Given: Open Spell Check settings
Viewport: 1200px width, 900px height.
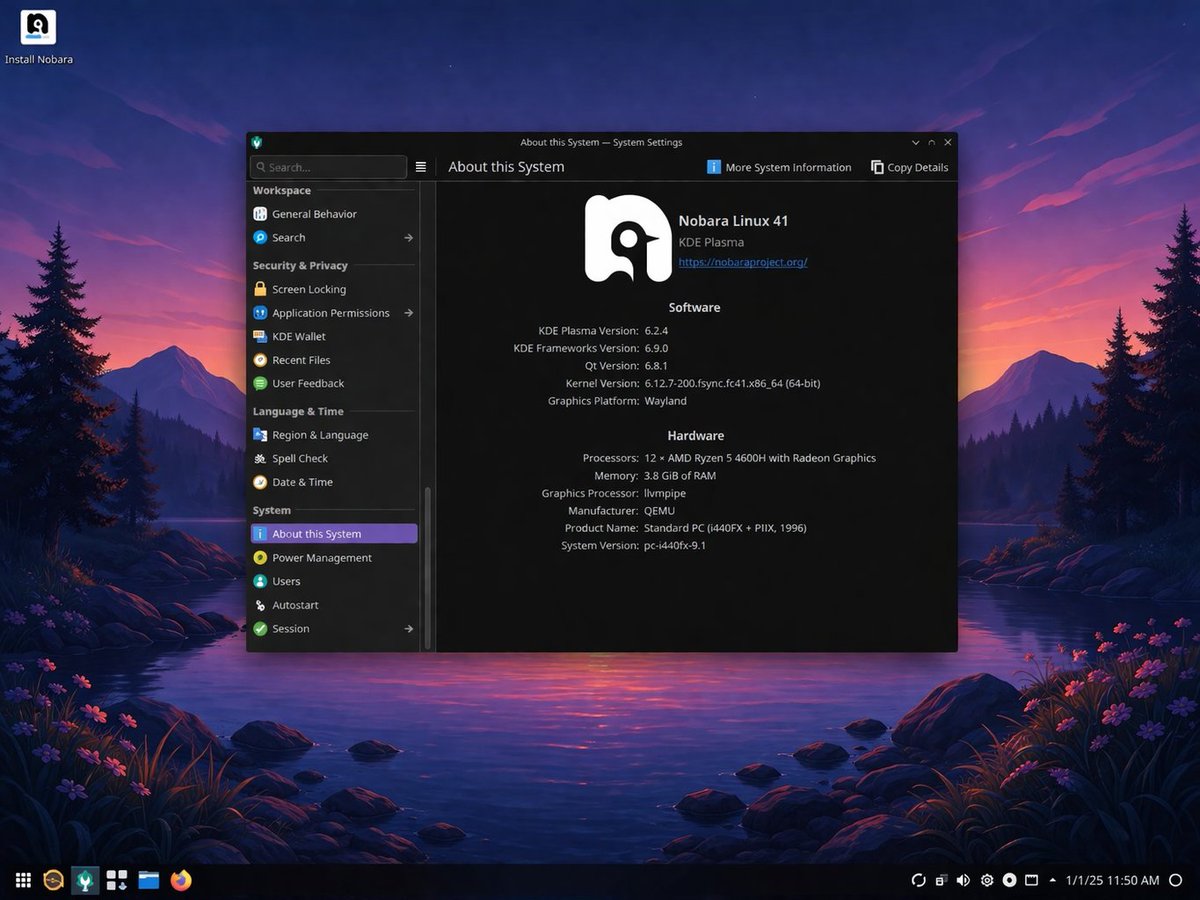Looking at the screenshot, I should pyautogui.click(x=334, y=459).
